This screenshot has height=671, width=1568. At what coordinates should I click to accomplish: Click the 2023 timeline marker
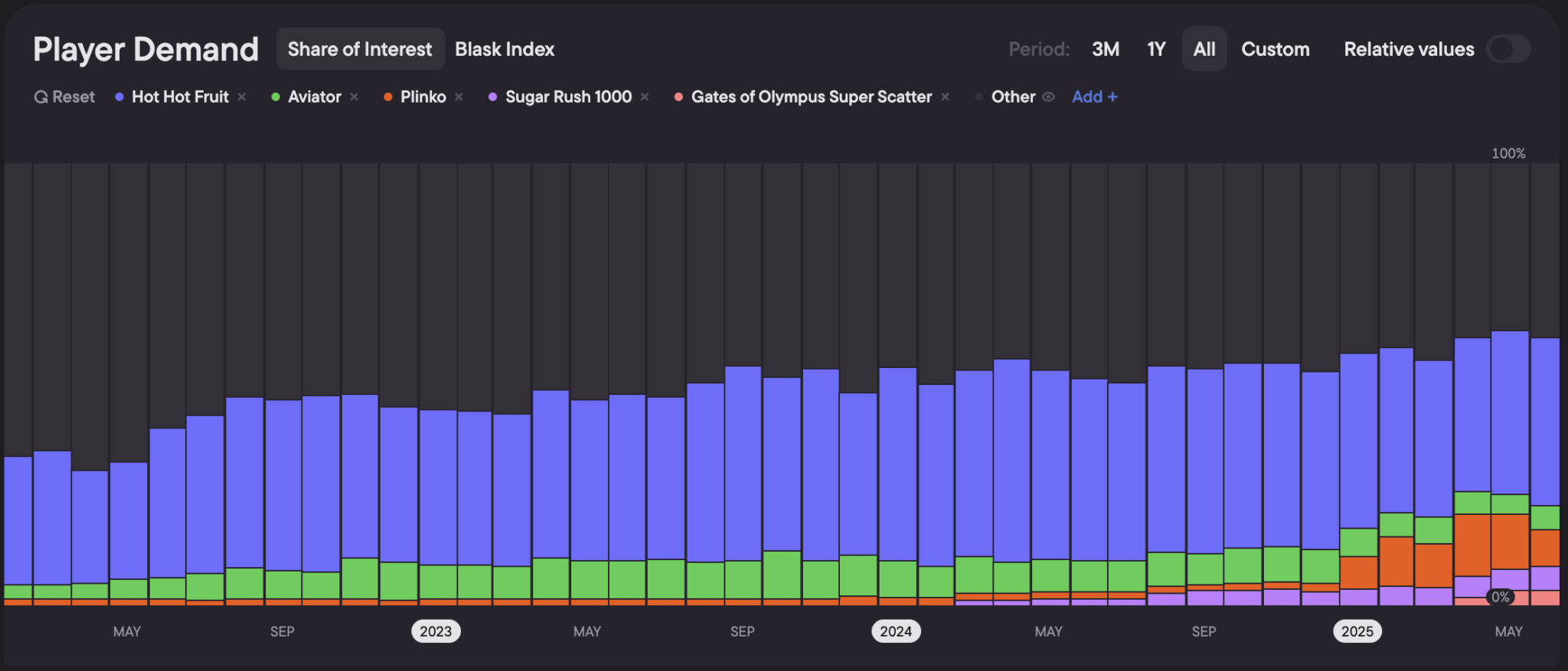pos(436,631)
